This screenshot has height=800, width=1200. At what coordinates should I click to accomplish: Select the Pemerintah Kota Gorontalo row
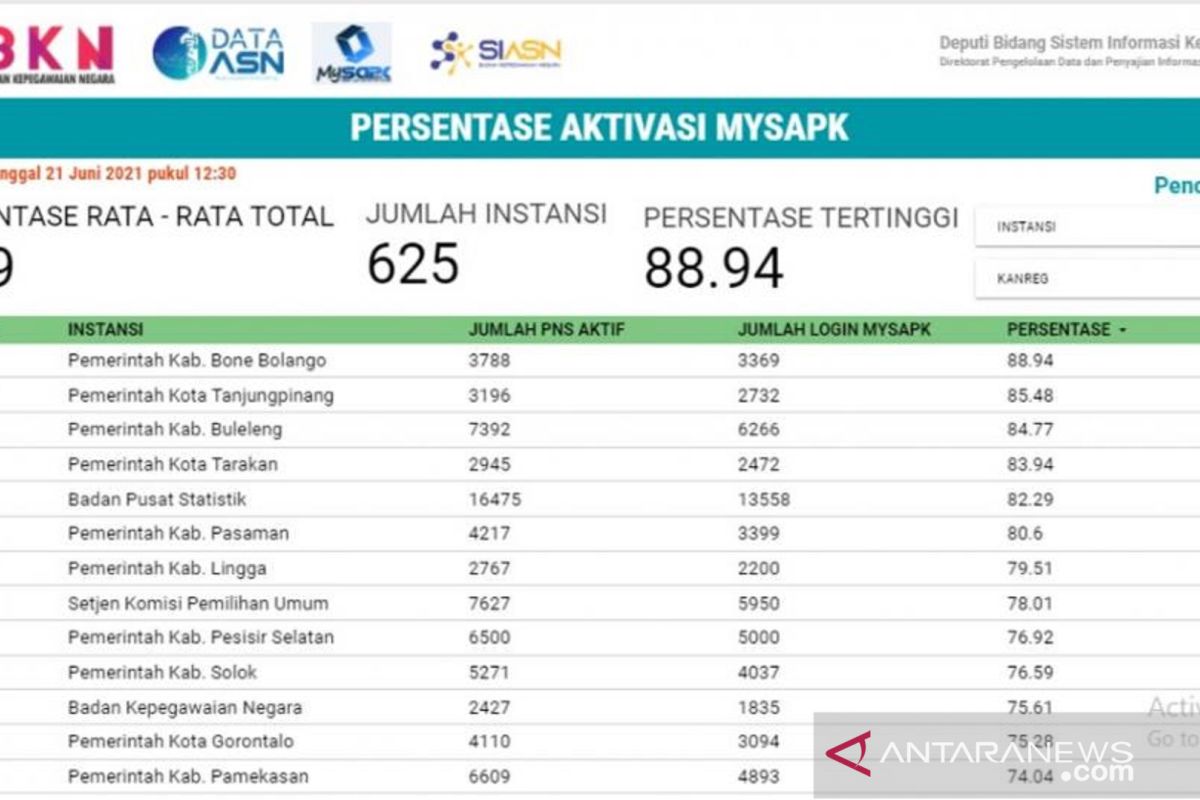click(x=600, y=741)
